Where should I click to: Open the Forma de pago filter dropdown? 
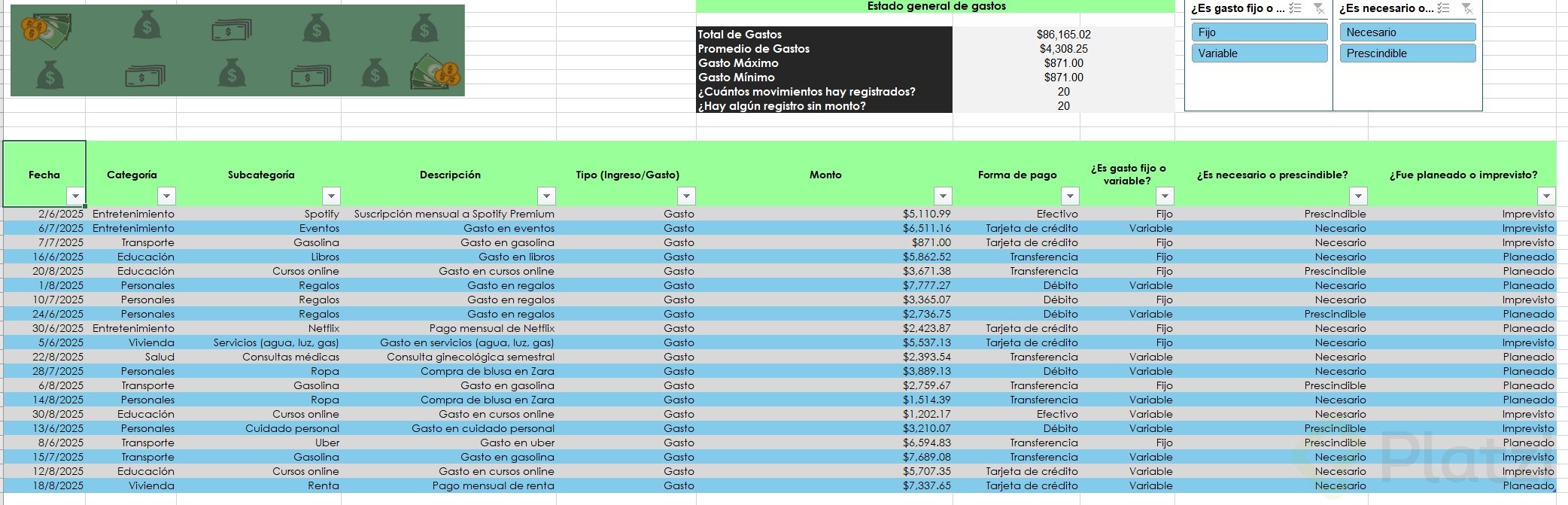pos(1070,196)
